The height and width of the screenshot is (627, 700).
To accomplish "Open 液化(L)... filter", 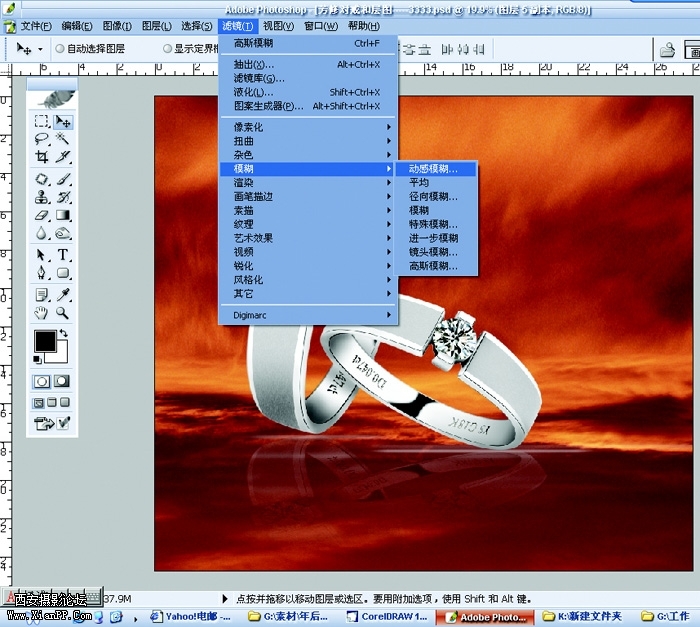I will (x=308, y=92).
